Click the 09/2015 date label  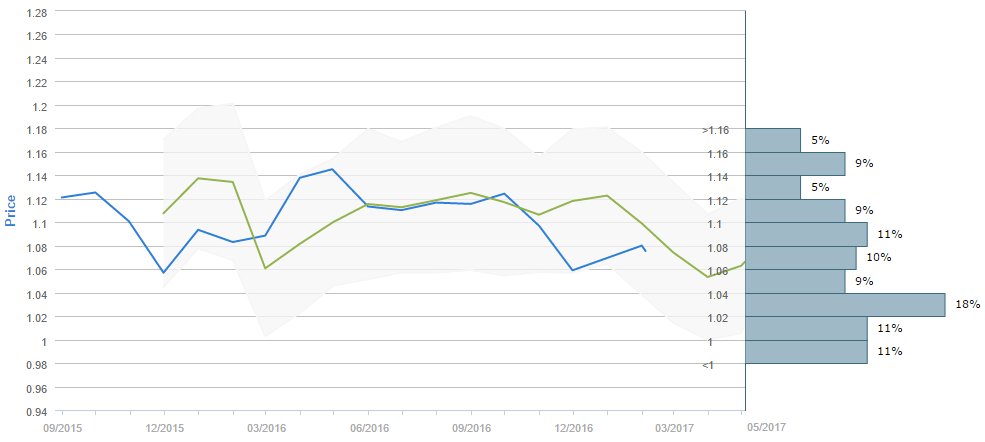point(61,427)
